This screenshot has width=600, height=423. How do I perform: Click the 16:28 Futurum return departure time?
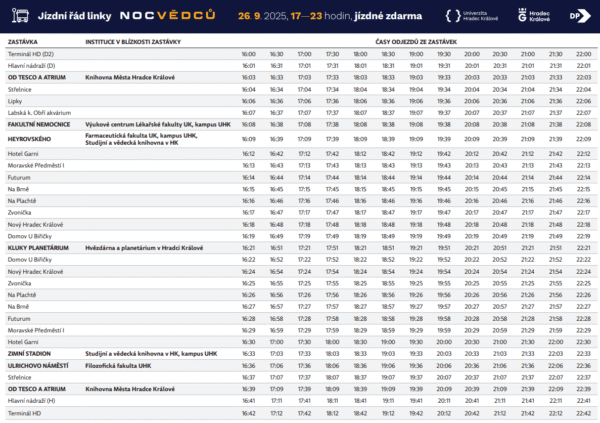[x=249, y=318]
